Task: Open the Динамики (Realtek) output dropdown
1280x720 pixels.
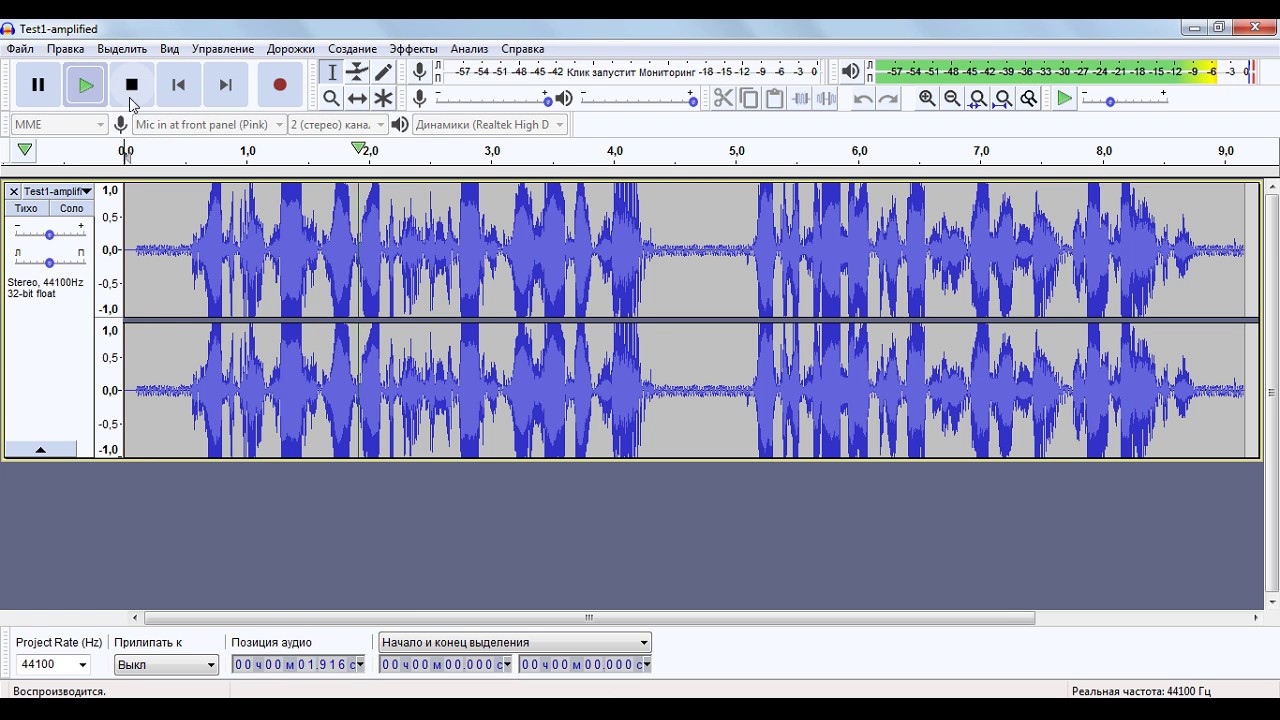Action: pos(490,124)
